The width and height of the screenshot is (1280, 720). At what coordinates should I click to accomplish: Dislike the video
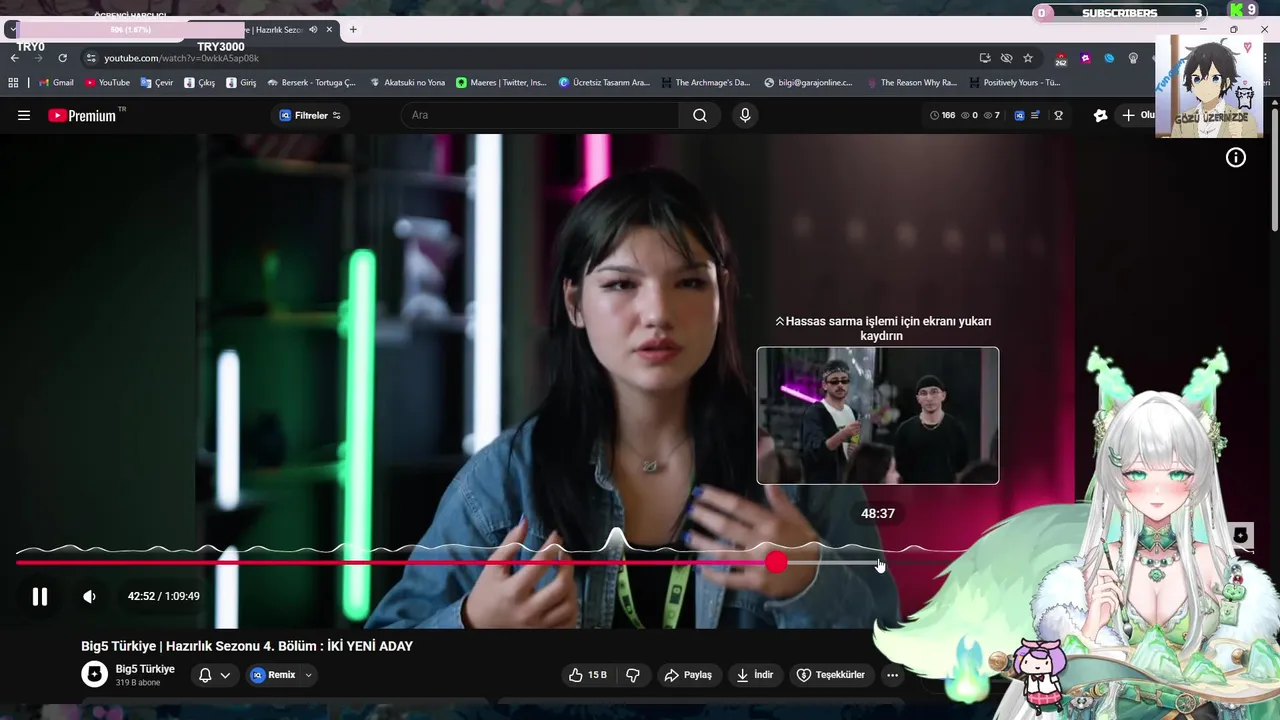click(633, 675)
